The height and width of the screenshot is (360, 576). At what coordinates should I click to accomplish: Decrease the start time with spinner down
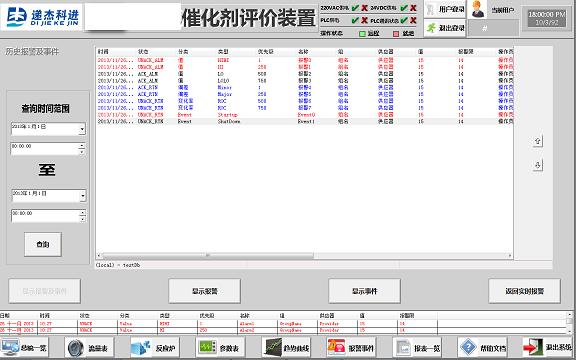tap(82, 152)
